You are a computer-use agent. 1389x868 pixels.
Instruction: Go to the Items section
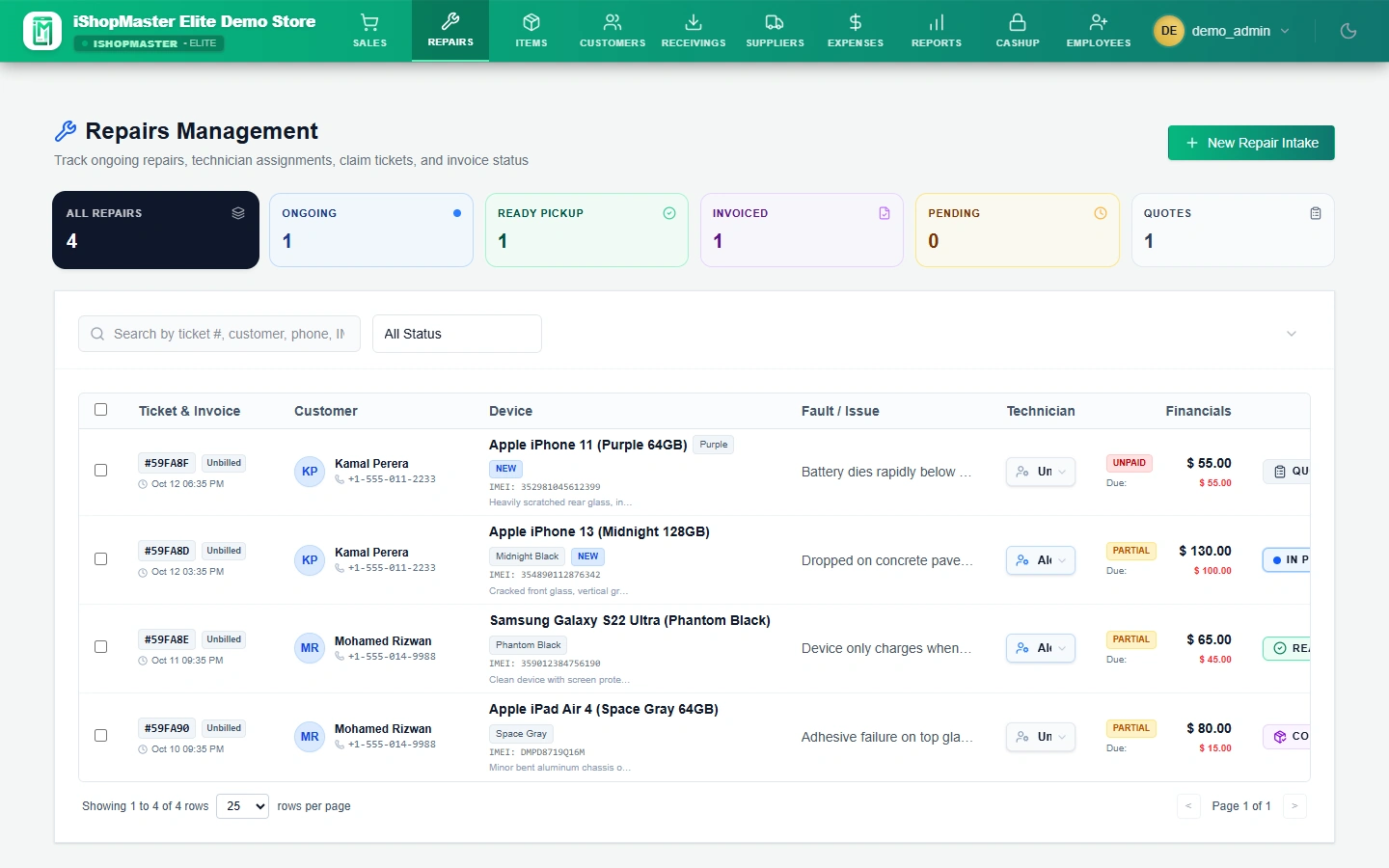click(x=531, y=31)
